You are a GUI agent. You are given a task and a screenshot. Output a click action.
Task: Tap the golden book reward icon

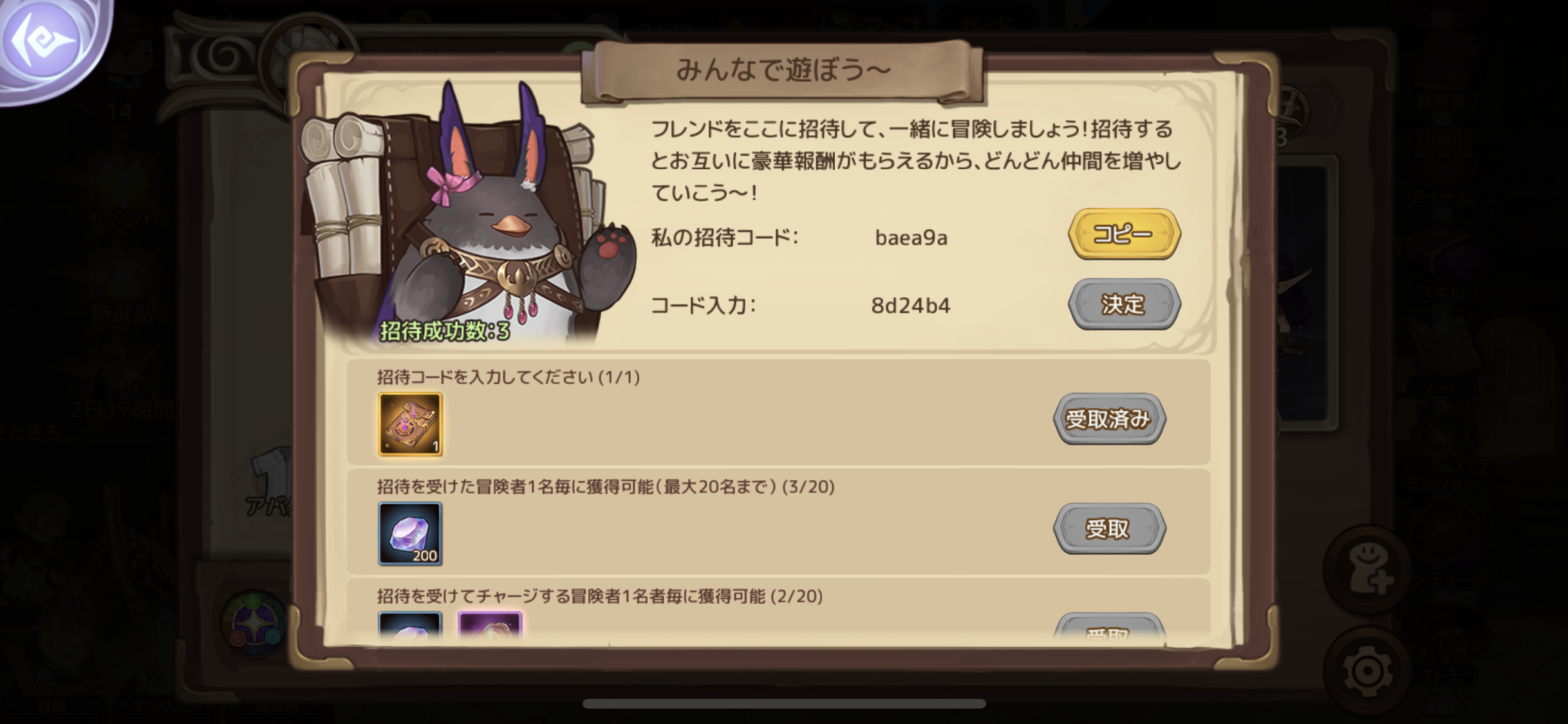[410, 424]
